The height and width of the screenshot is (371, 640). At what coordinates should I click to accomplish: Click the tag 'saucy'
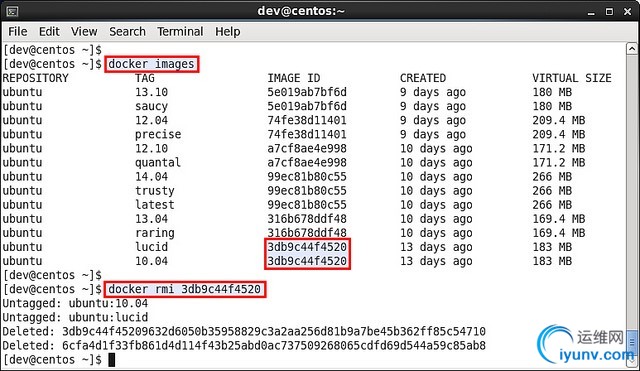click(x=151, y=106)
